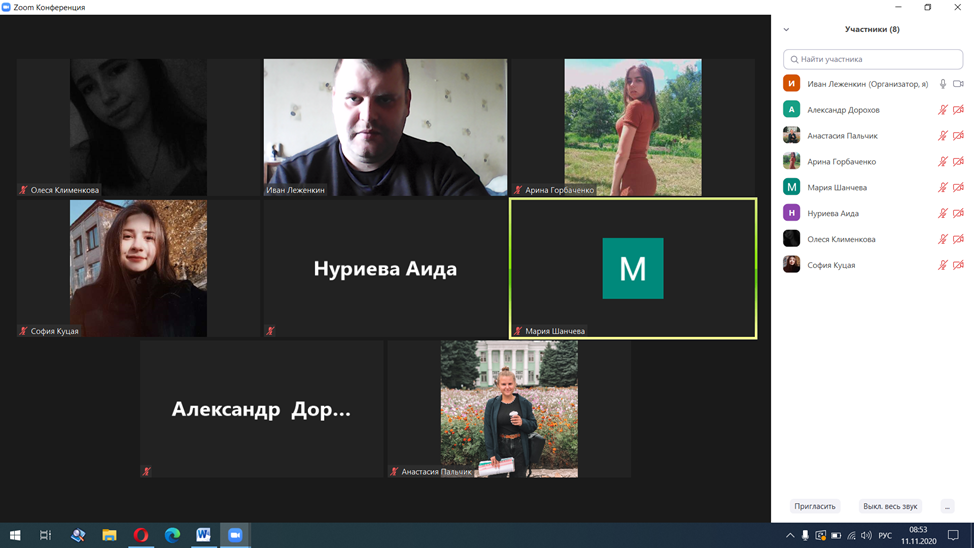
Task: Switch to Word in taskbar
Action: coord(203,535)
